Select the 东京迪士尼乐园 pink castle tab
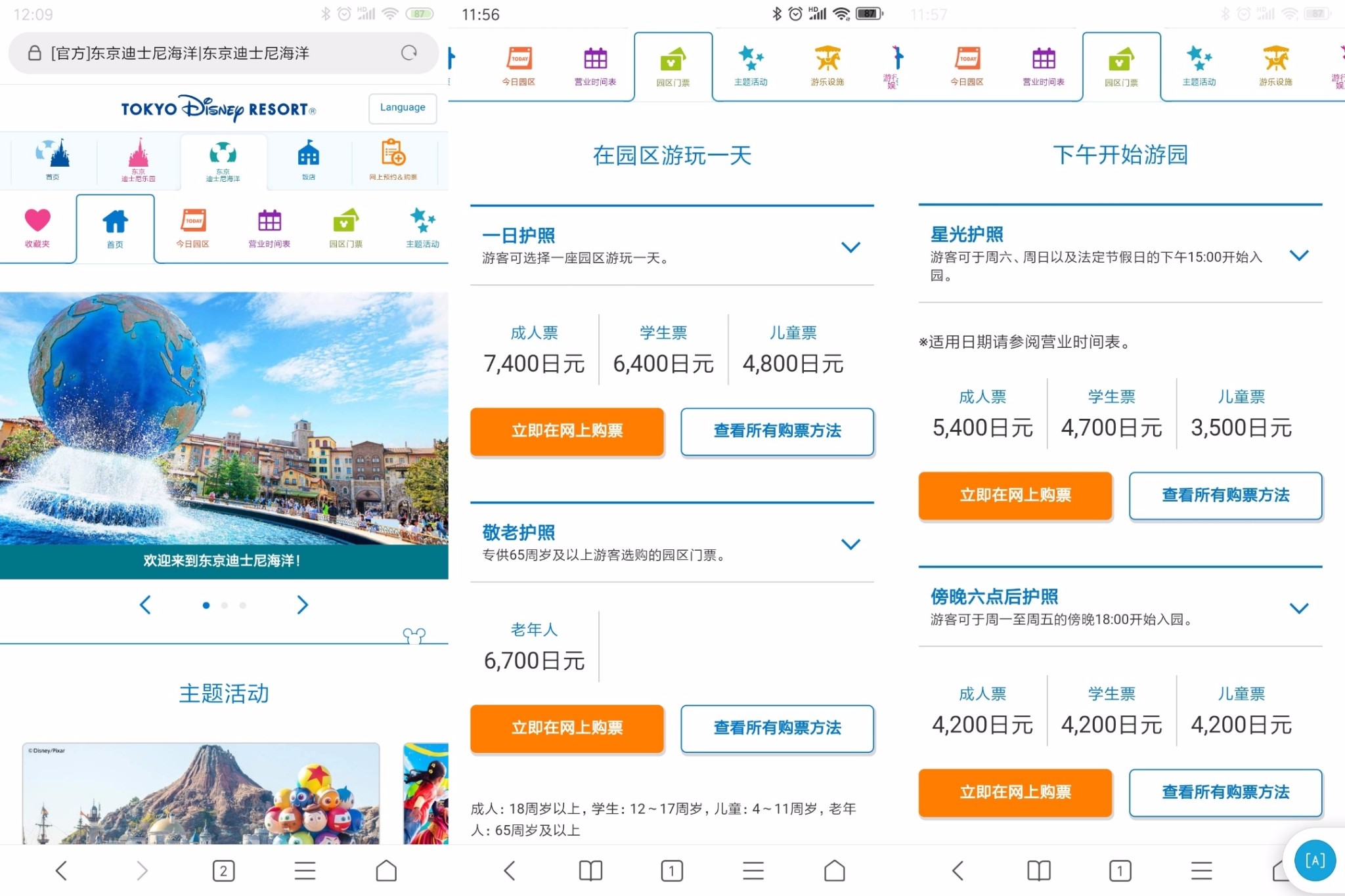The width and height of the screenshot is (1345, 896). (x=138, y=160)
